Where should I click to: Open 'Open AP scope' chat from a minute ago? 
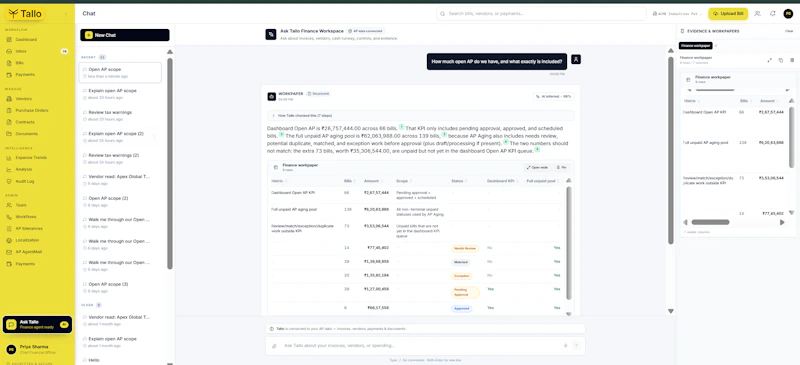[x=120, y=72]
